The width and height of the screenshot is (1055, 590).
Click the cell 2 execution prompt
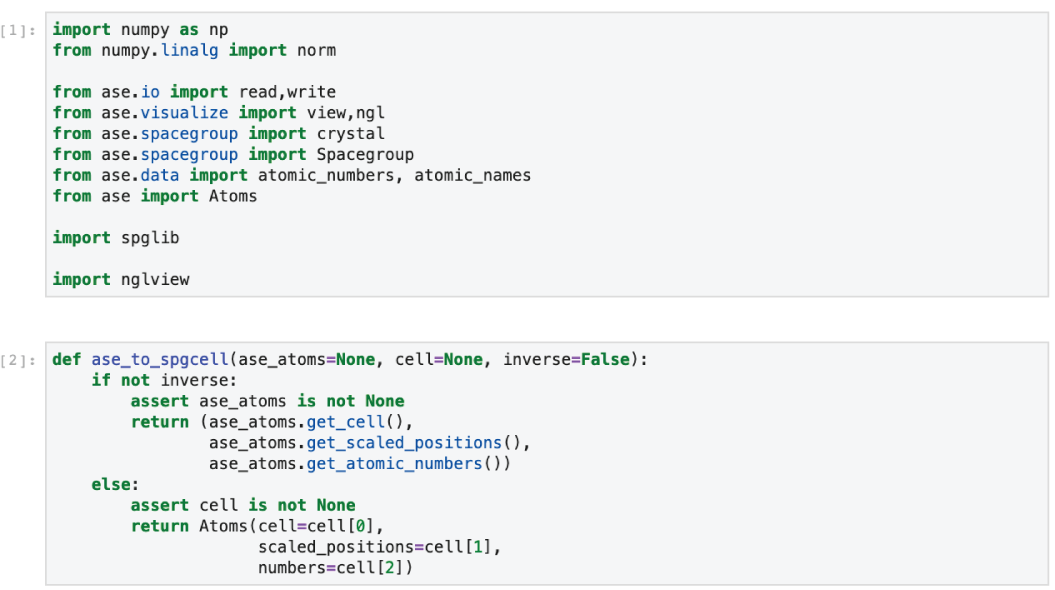[x=18, y=361]
